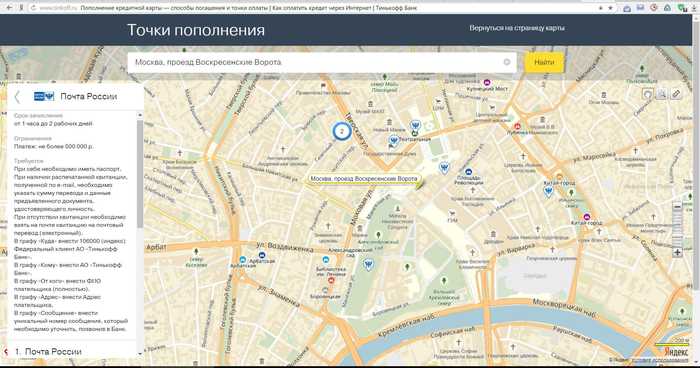Click the browser bookmark star icon
Viewport: 700px width, 368px height.
610,8
